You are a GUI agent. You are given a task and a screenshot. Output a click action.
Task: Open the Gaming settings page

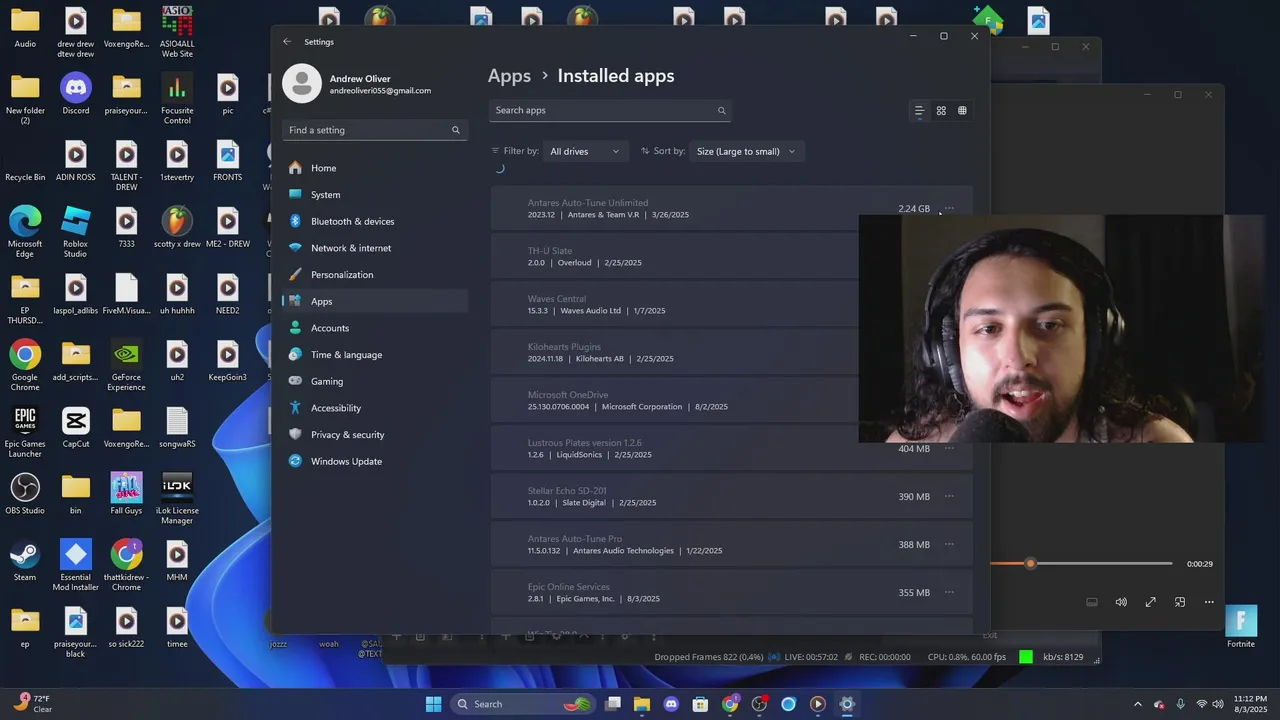click(x=375, y=381)
